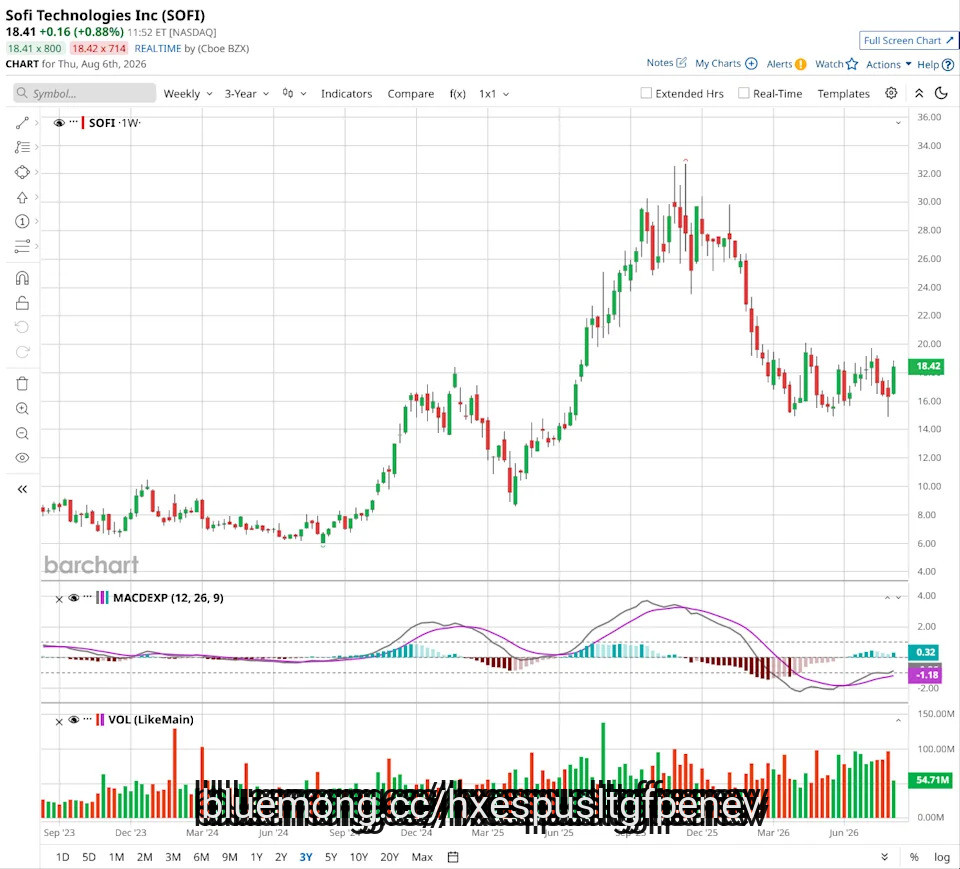Remove the VOL indicator pane

pos(59,721)
